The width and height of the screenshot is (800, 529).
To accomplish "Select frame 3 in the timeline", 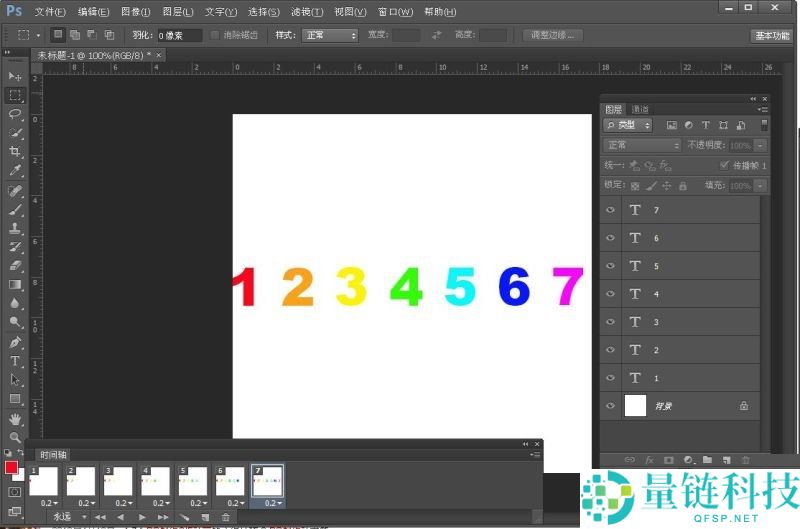I will coord(117,482).
